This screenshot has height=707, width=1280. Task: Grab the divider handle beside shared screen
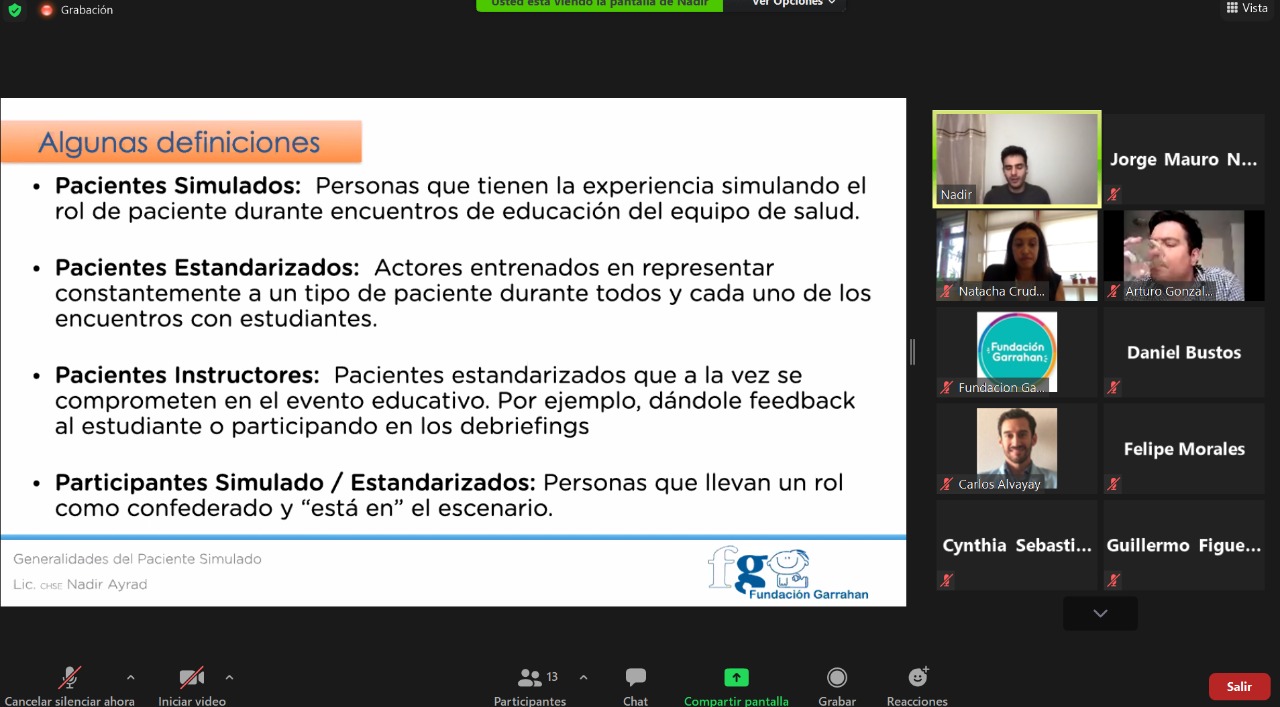(x=912, y=351)
